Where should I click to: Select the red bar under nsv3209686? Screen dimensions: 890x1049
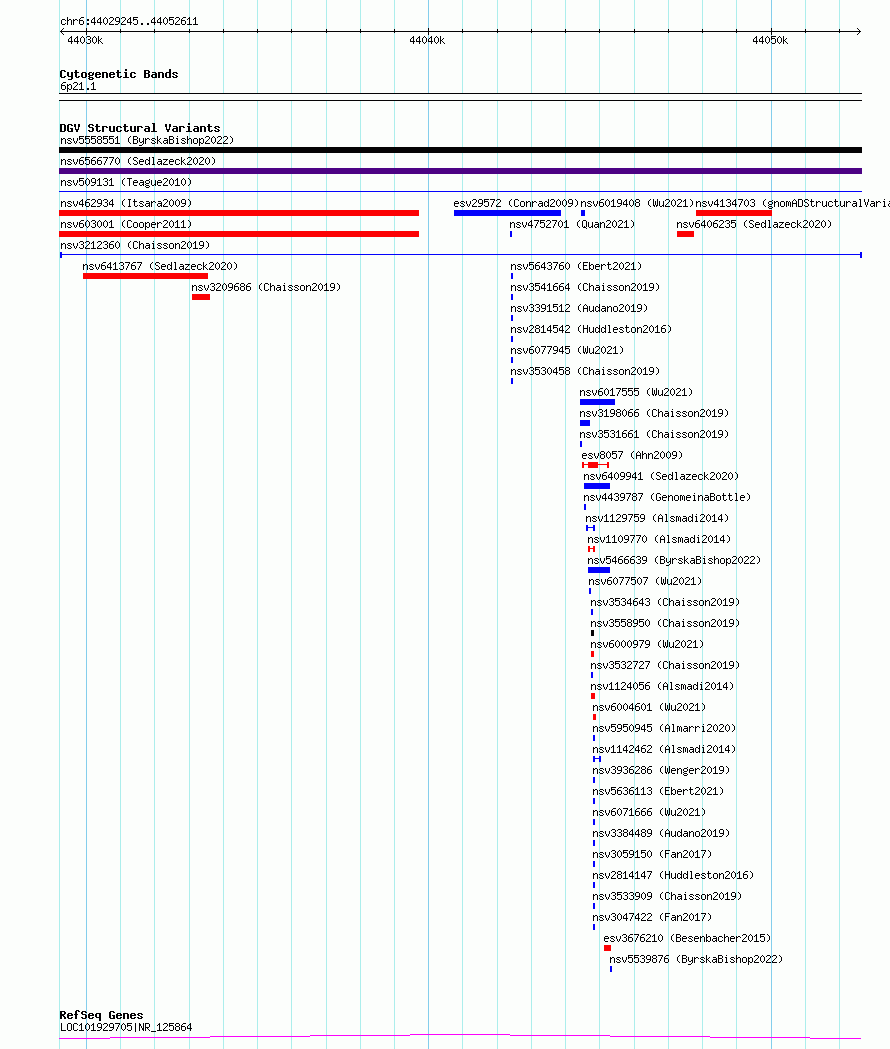(201, 297)
